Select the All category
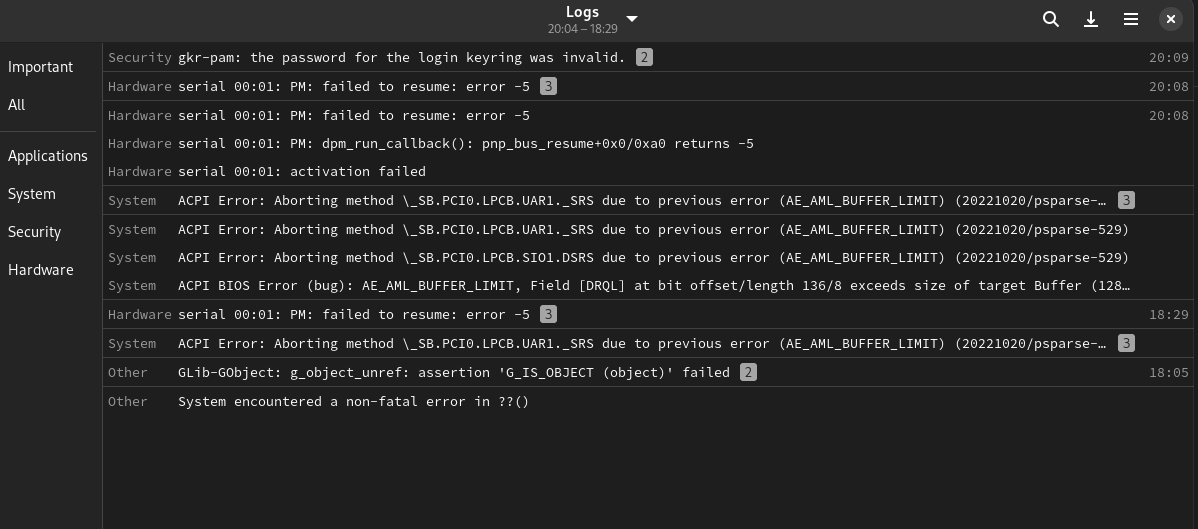This screenshot has width=1198, height=529. click(17, 105)
